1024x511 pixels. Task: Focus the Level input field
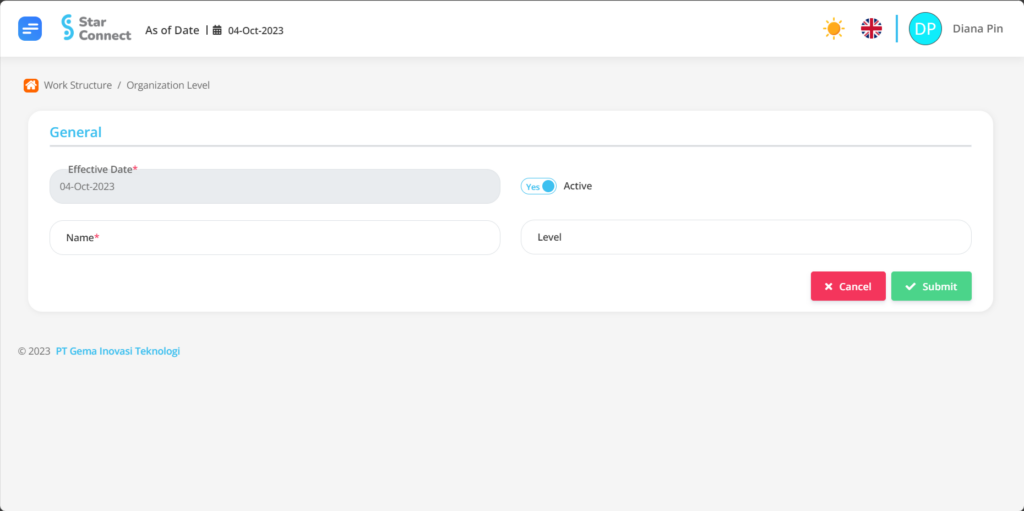(x=746, y=237)
